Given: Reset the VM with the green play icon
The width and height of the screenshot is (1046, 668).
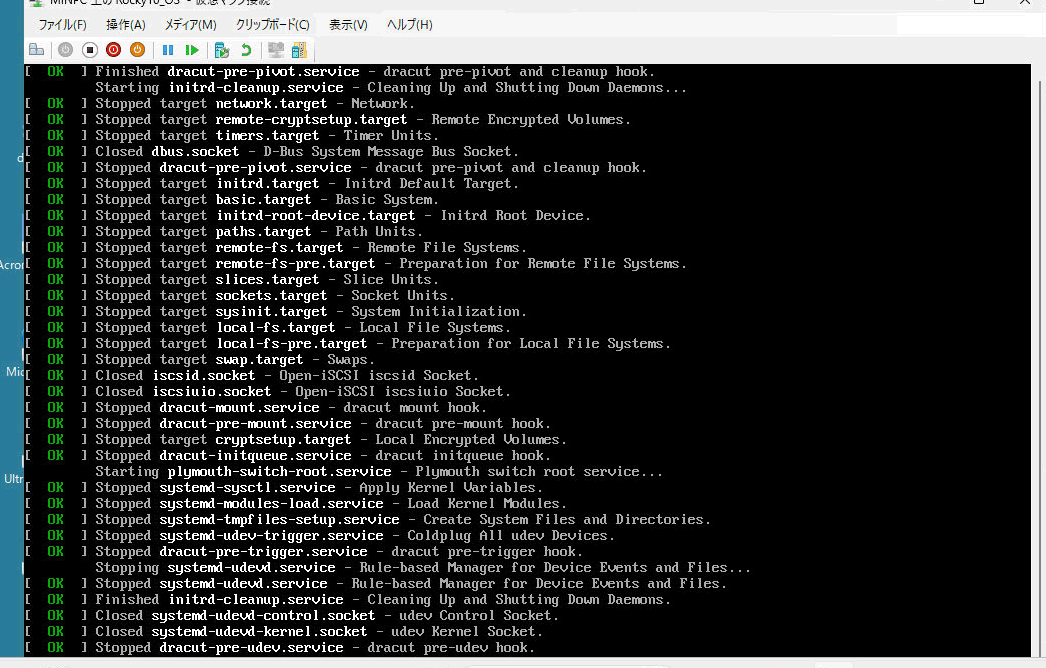Looking at the screenshot, I should tap(192, 50).
